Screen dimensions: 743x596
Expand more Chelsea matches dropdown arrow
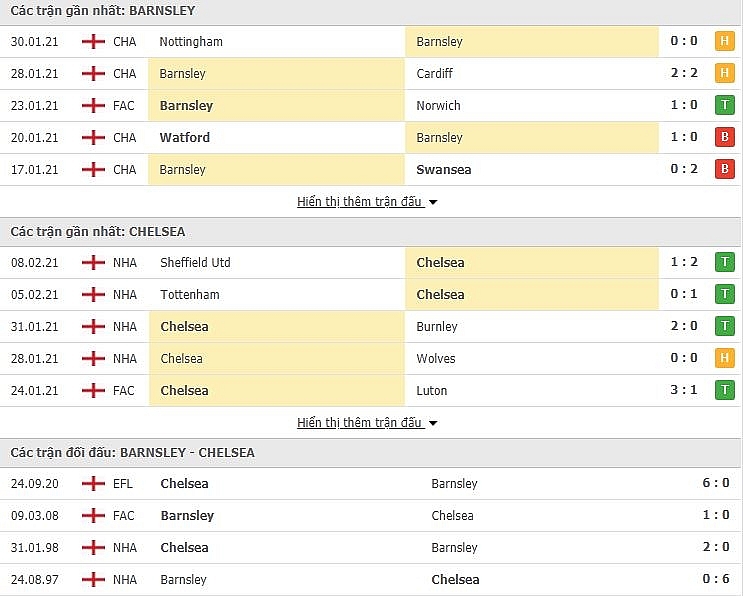click(x=433, y=423)
